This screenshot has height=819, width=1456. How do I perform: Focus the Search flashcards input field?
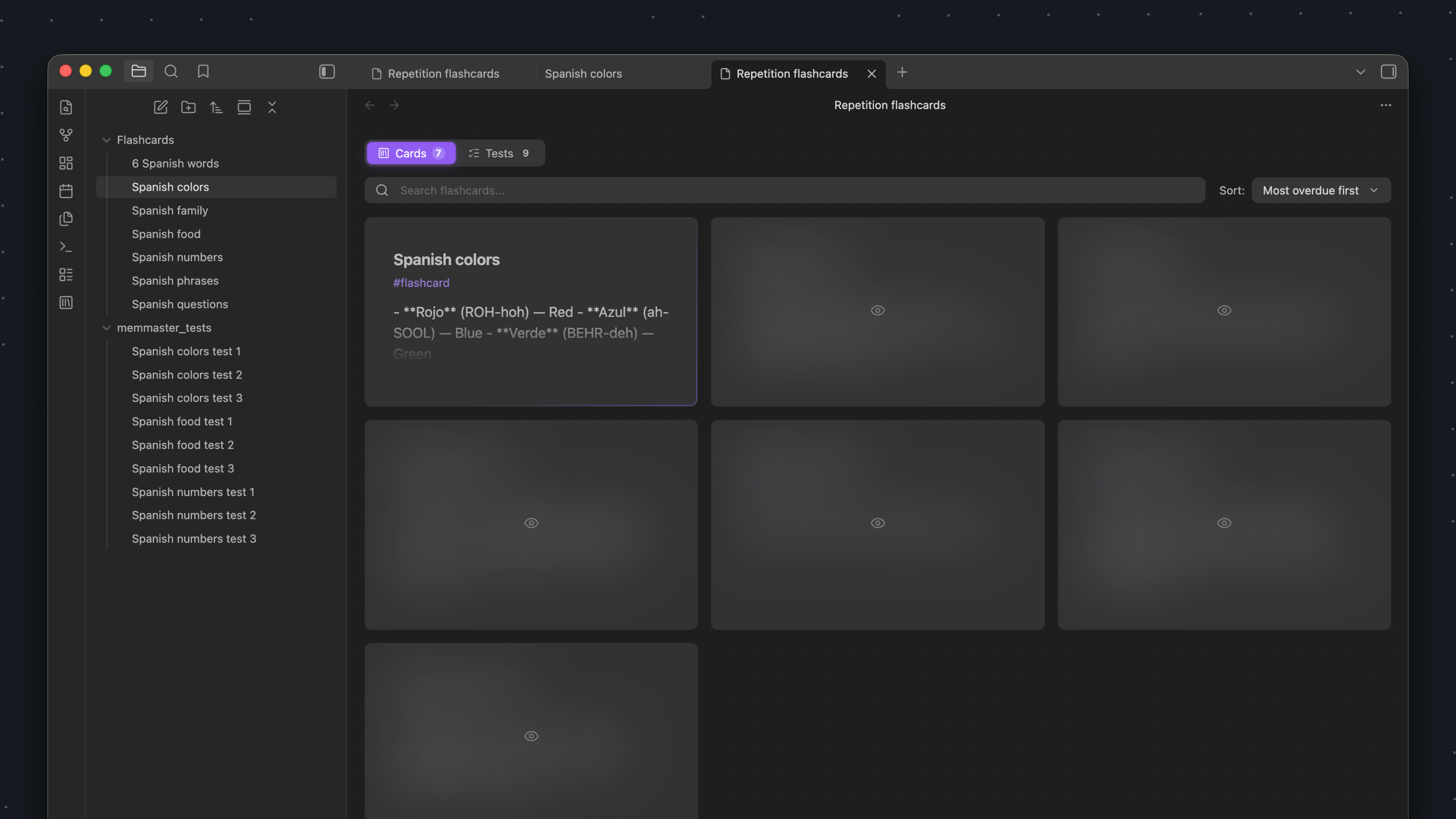784,190
